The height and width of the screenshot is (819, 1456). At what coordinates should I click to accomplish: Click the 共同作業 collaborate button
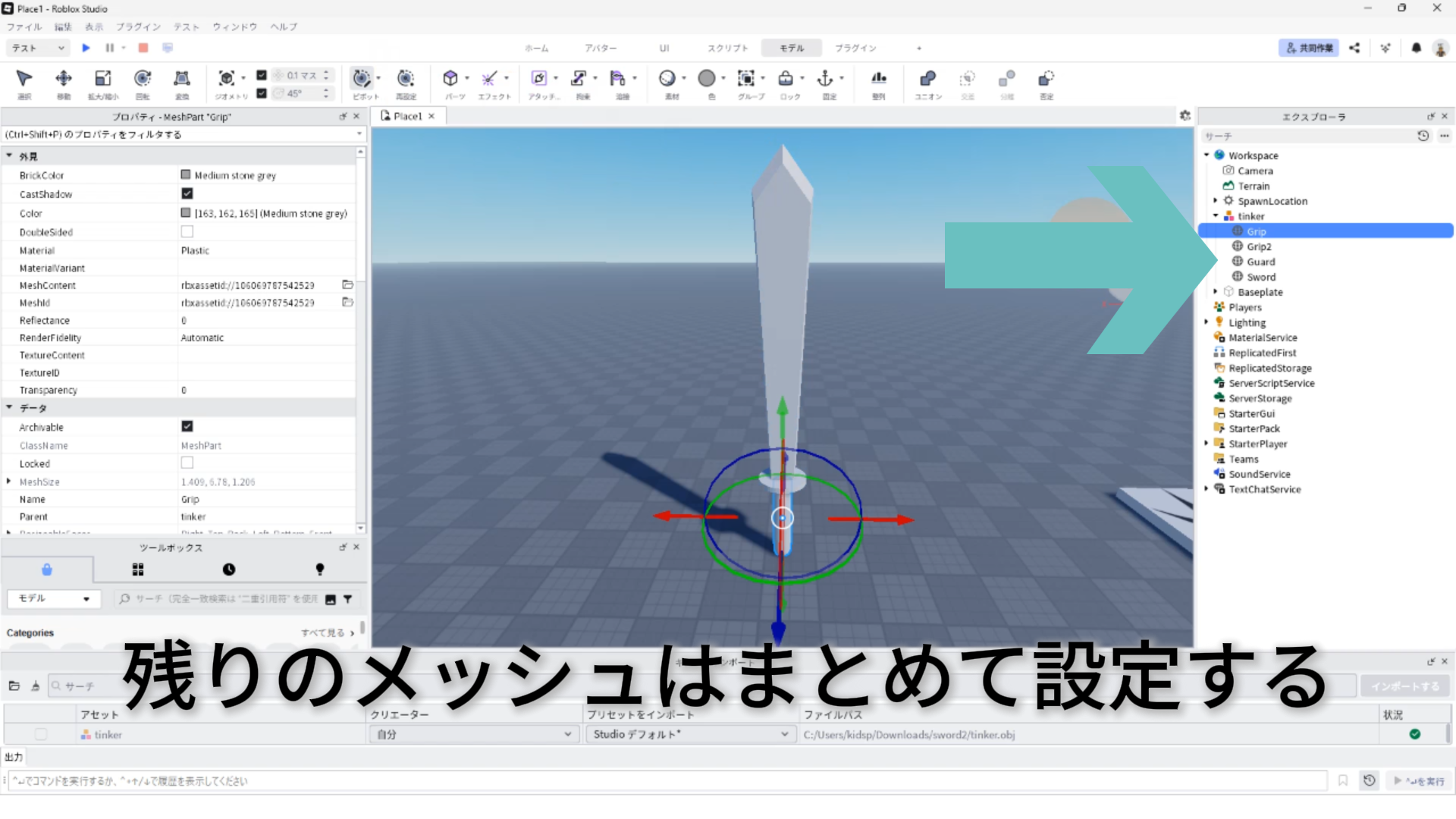[x=1309, y=48]
